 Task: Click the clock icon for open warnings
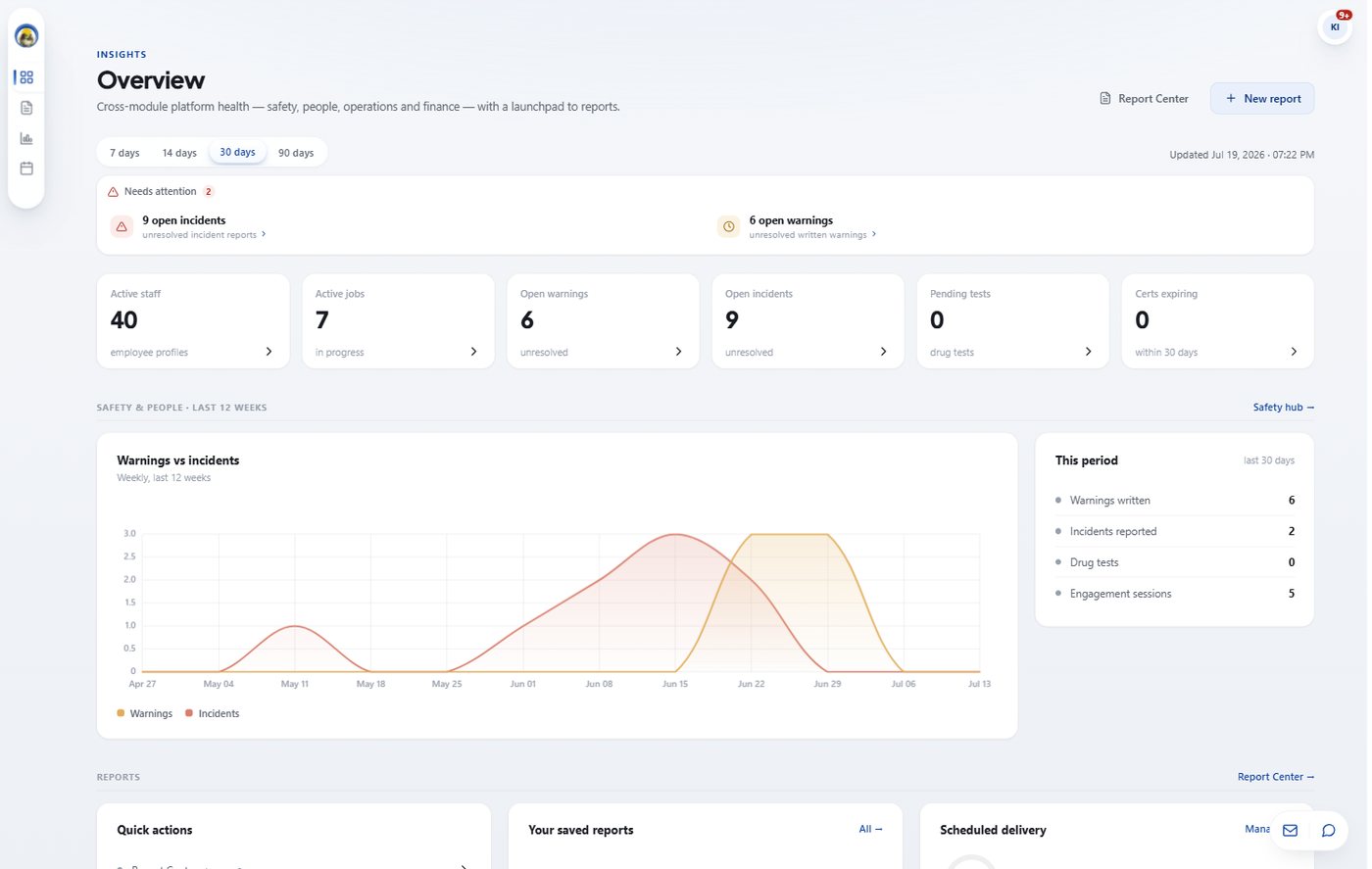[729, 226]
